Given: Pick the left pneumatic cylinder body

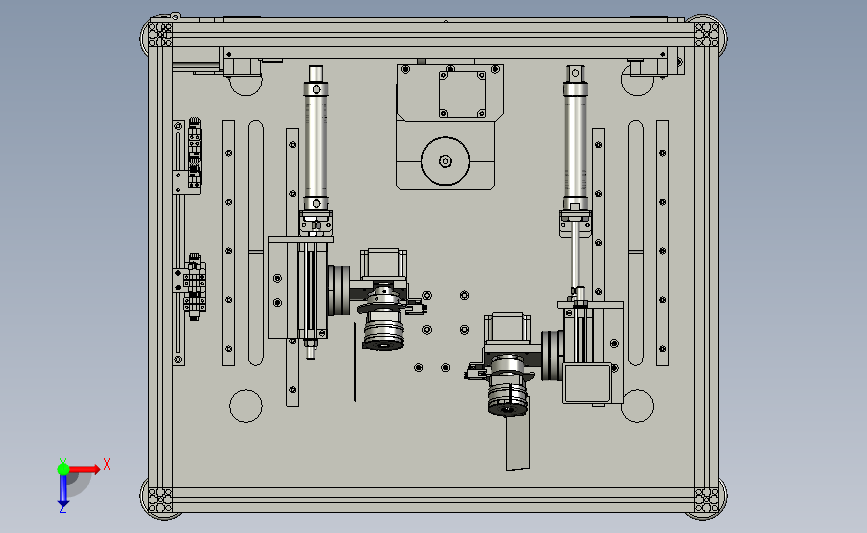Looking at the screenshot, I should tap(316, 147).
